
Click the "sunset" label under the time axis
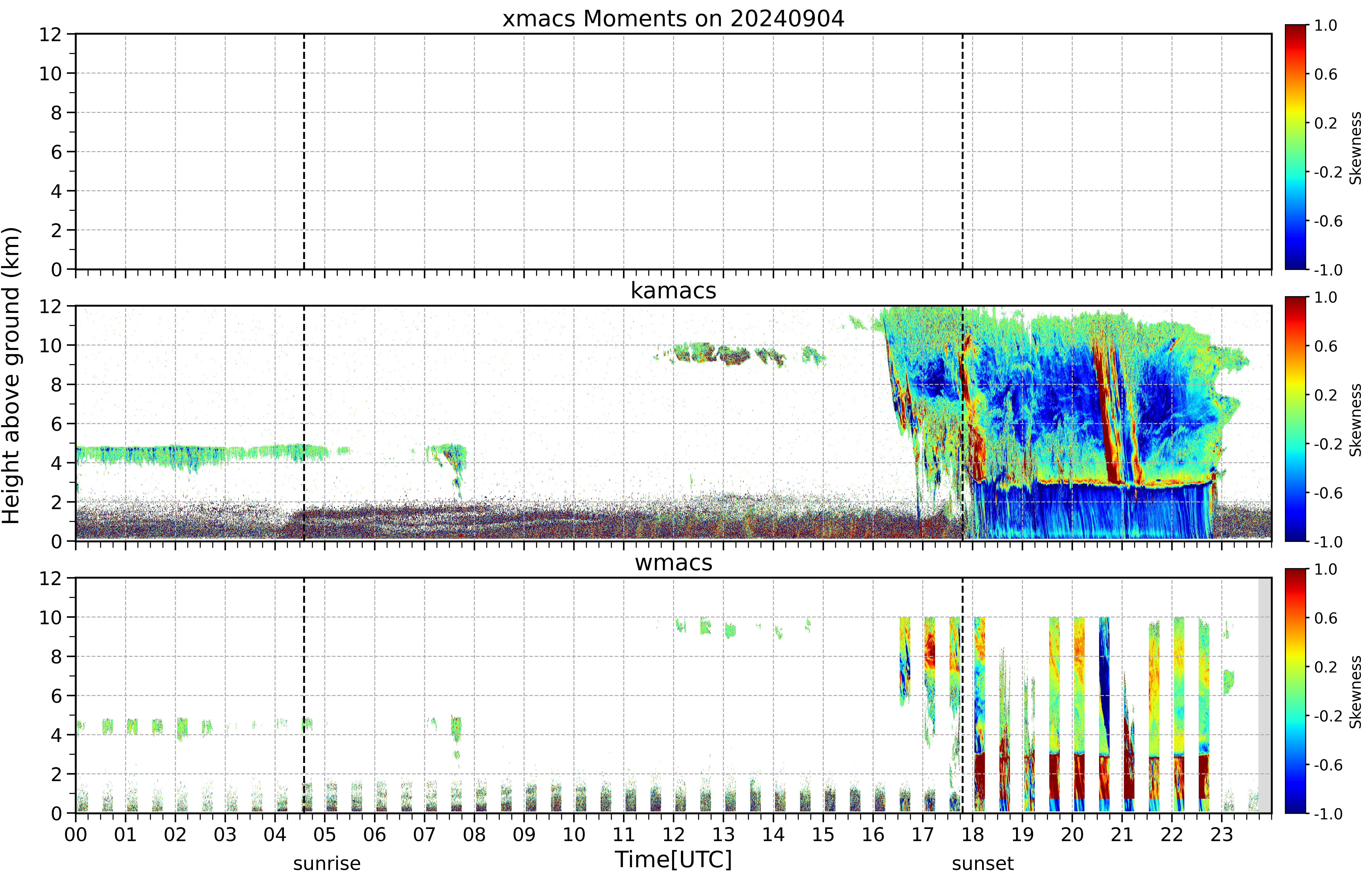click(x=983, y=863)
